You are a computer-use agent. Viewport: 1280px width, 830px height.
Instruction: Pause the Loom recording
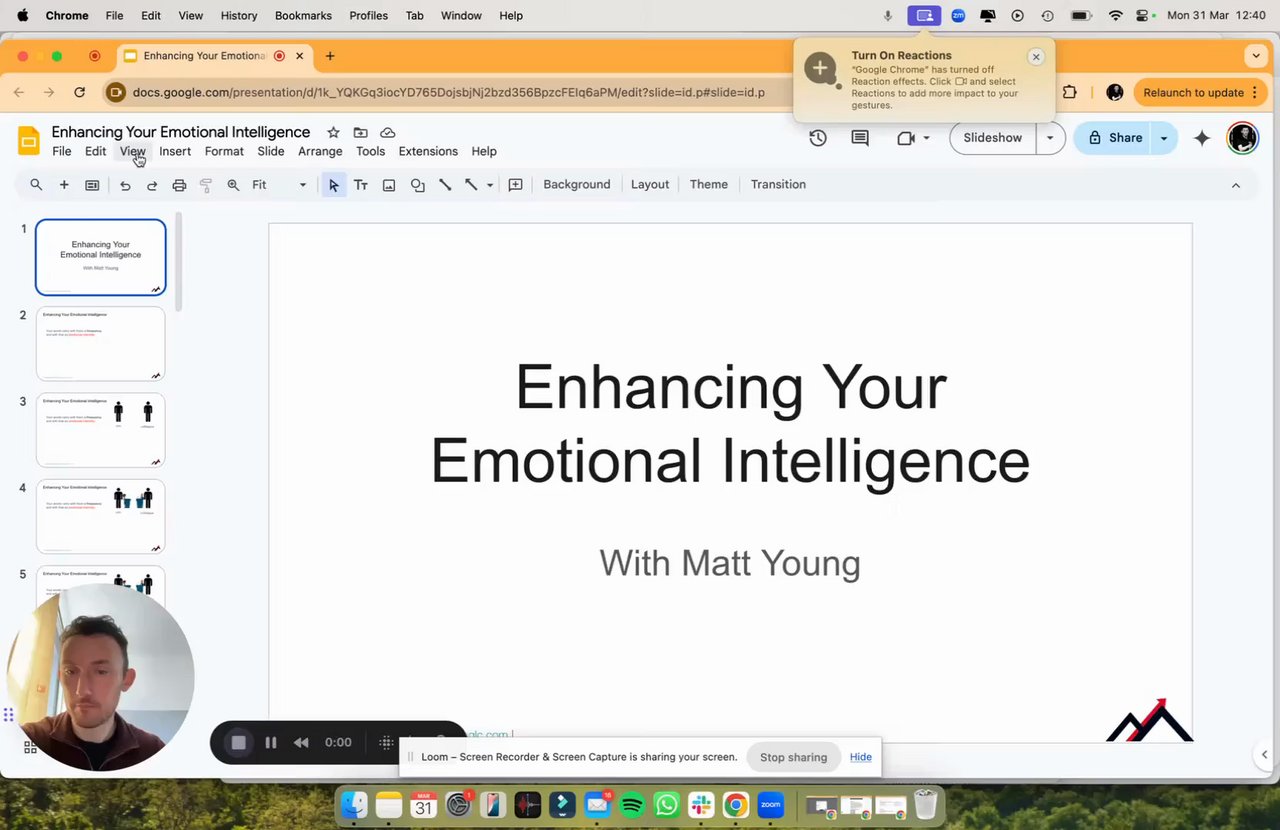[270, 742]
